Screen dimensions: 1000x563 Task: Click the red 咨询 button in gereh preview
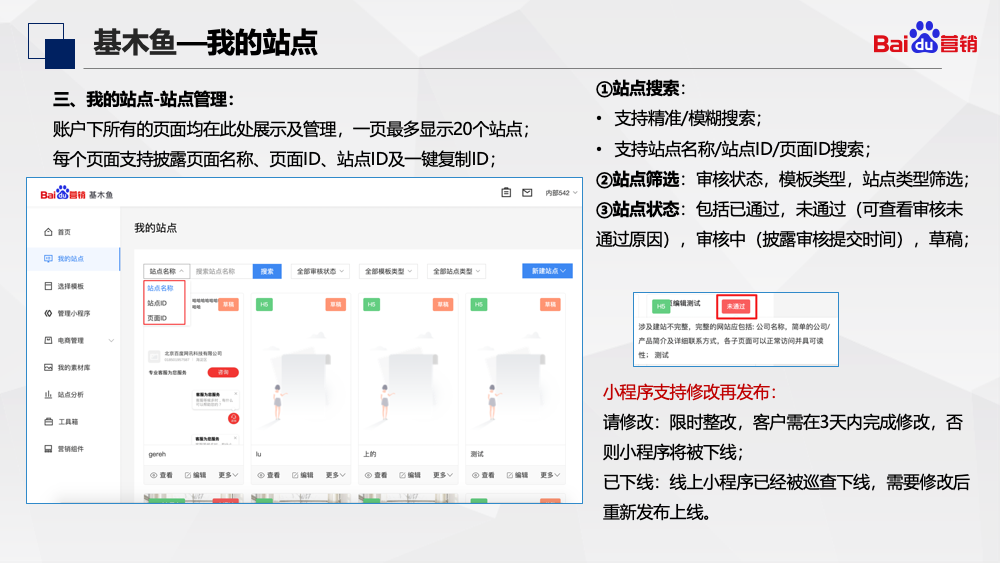pos(223,372)
